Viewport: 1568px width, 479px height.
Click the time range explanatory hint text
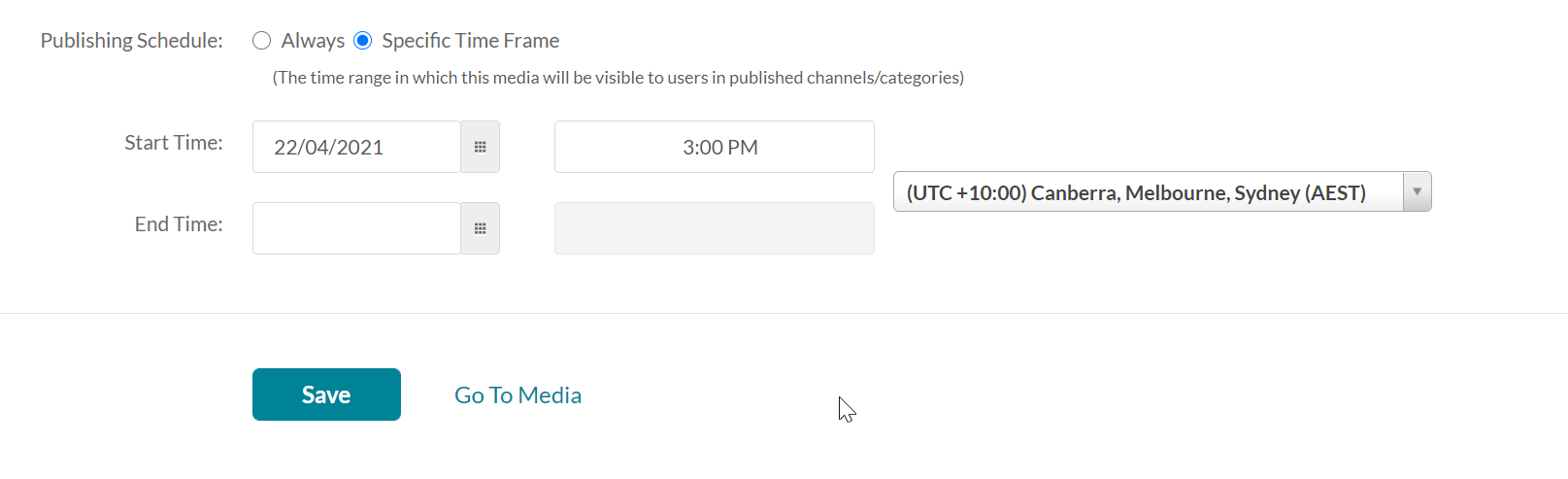tap(618, 78)
